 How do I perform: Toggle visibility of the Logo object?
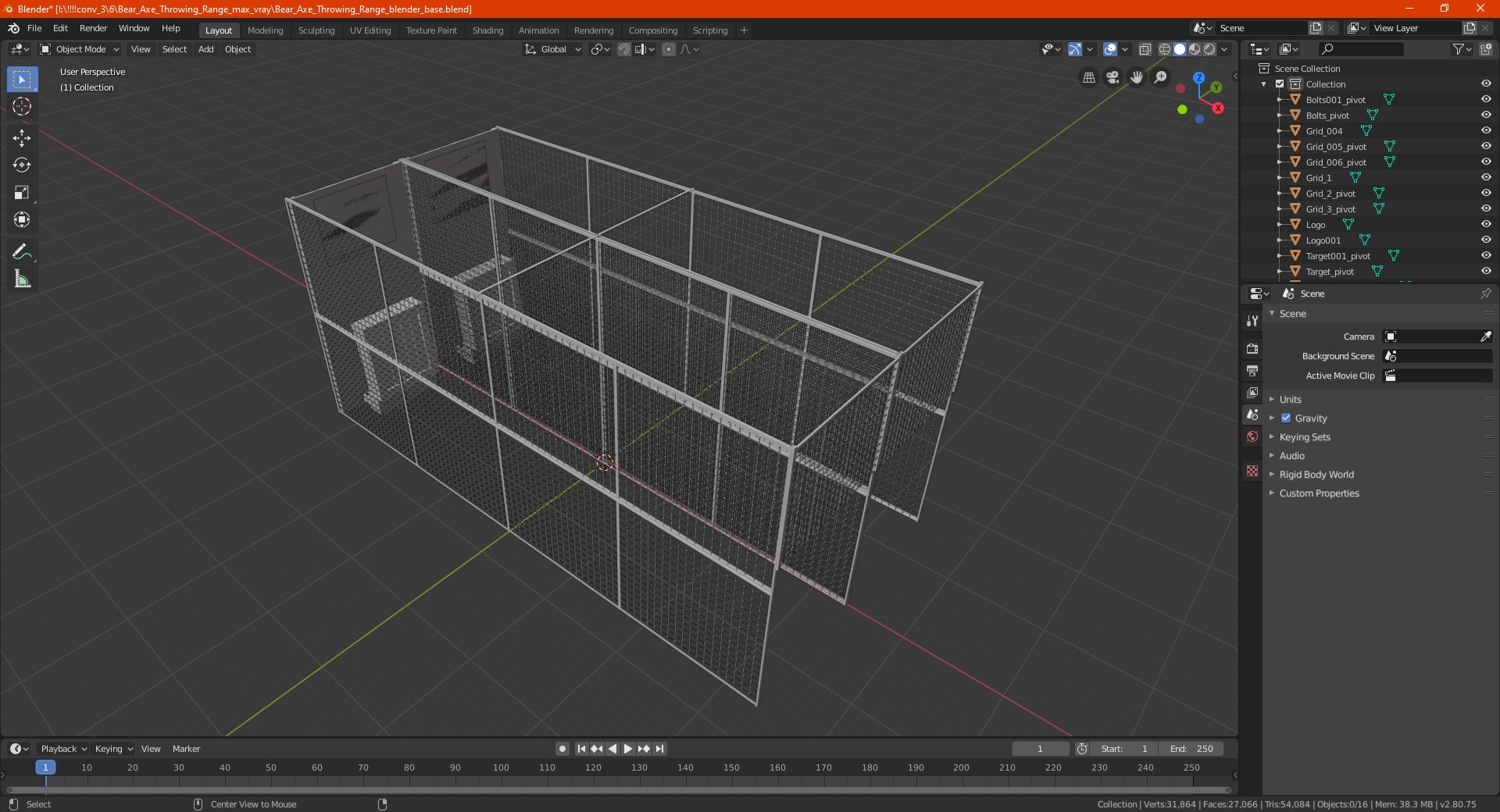pyautogui.click(x=1486, y=224)
